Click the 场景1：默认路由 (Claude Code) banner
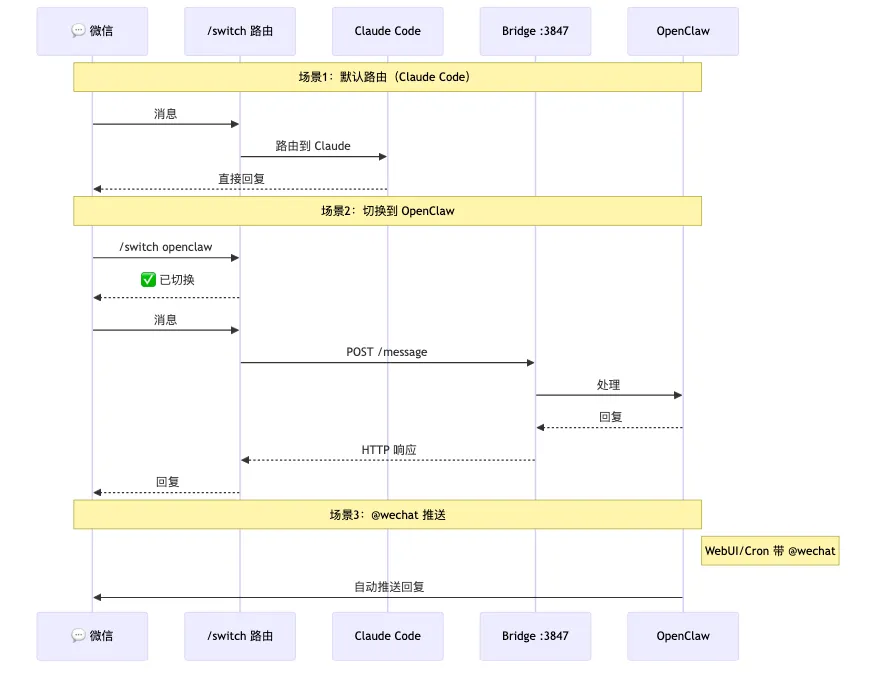The image size is (884, 675). tap(387, 77)
